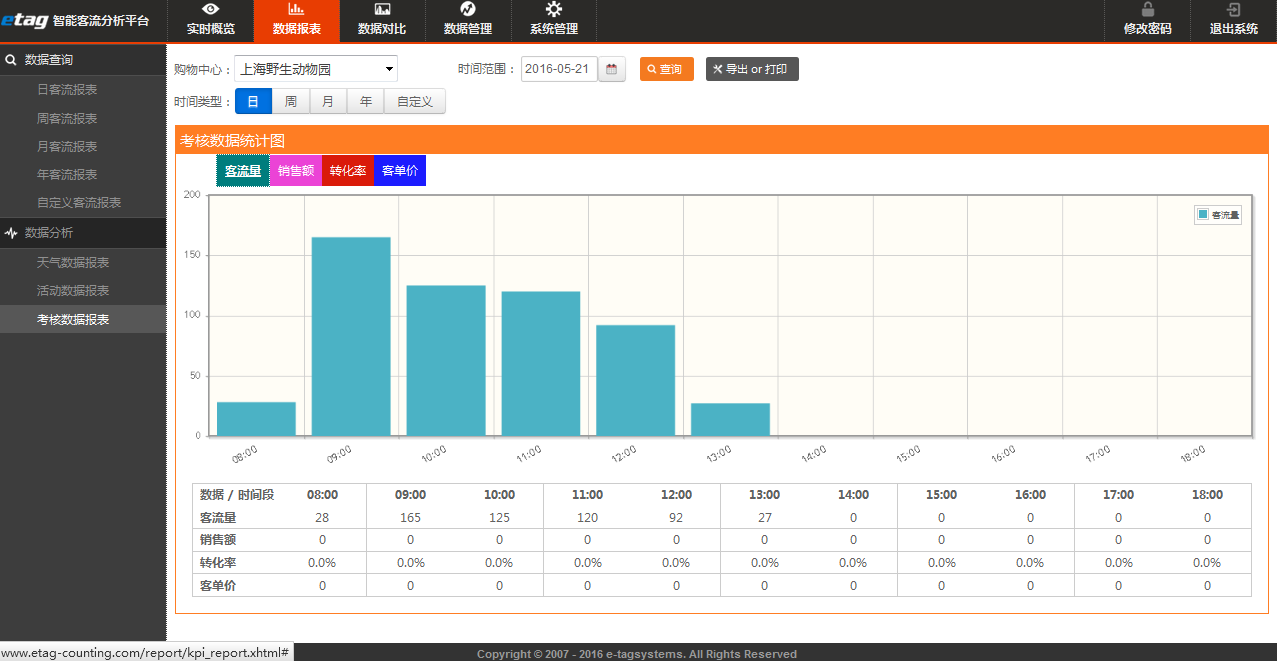This screenshot has height=661, width=1277.
Task: Open the calendar date picker icon
Action: pyautogui.click(x=612, y=69)
